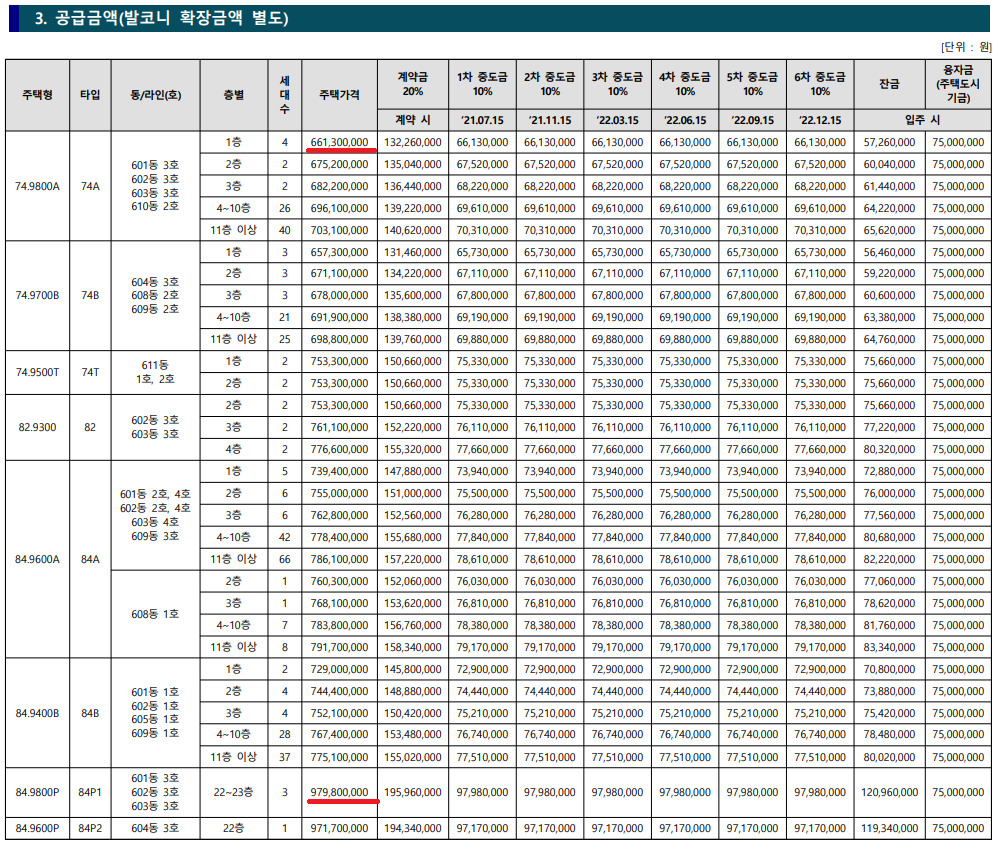Select the '주택가격' column header
The width and height of the screenshot is (998, 852).
coord(339,95)
